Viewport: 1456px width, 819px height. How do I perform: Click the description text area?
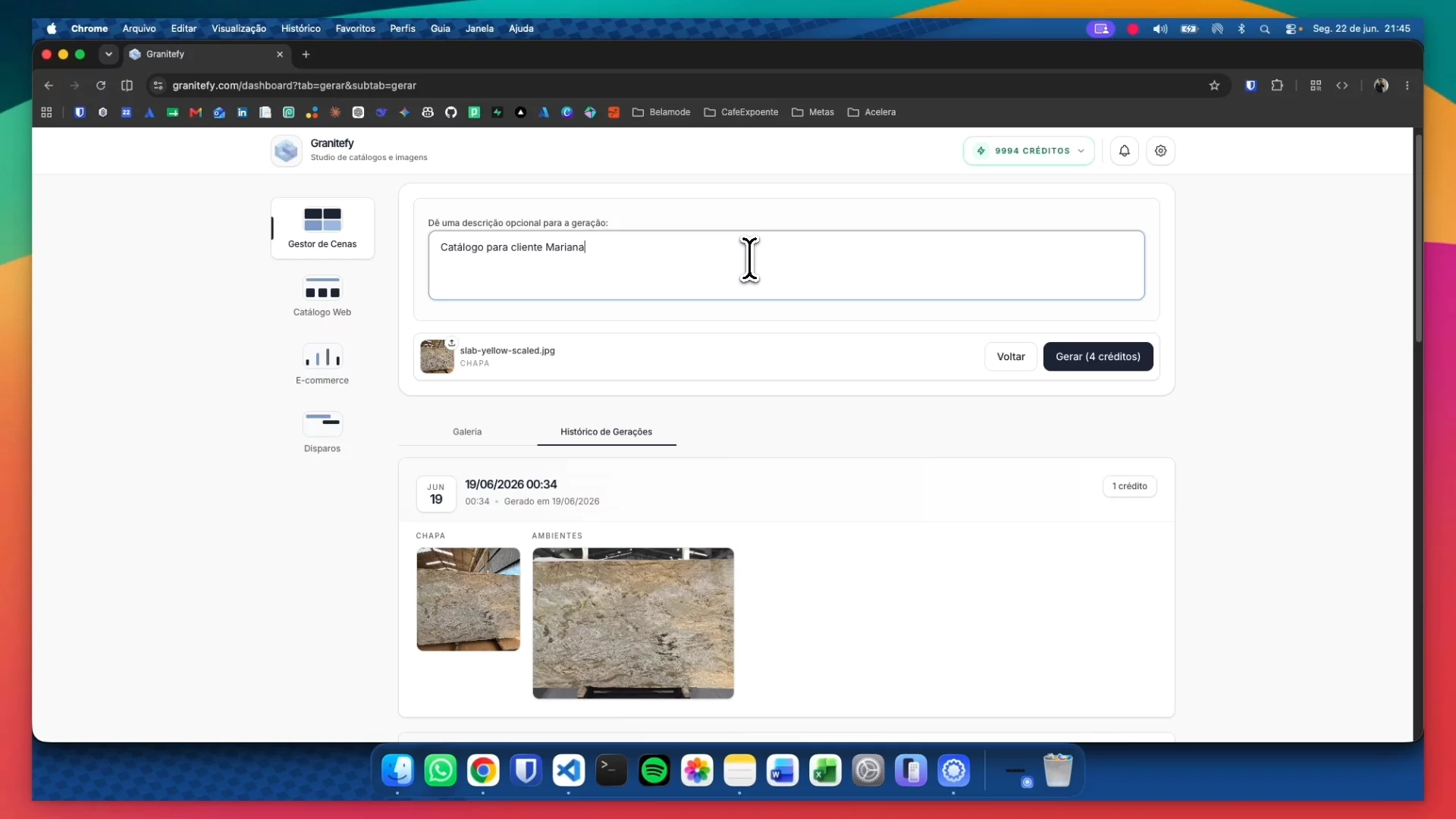(786, 265)
